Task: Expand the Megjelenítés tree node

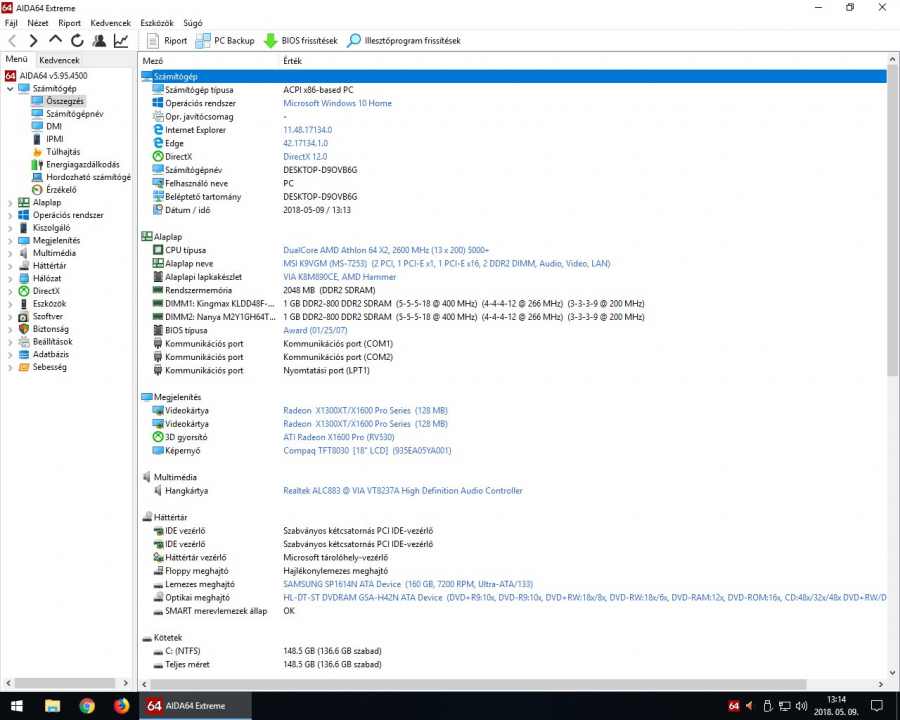Action: (10, 241)
